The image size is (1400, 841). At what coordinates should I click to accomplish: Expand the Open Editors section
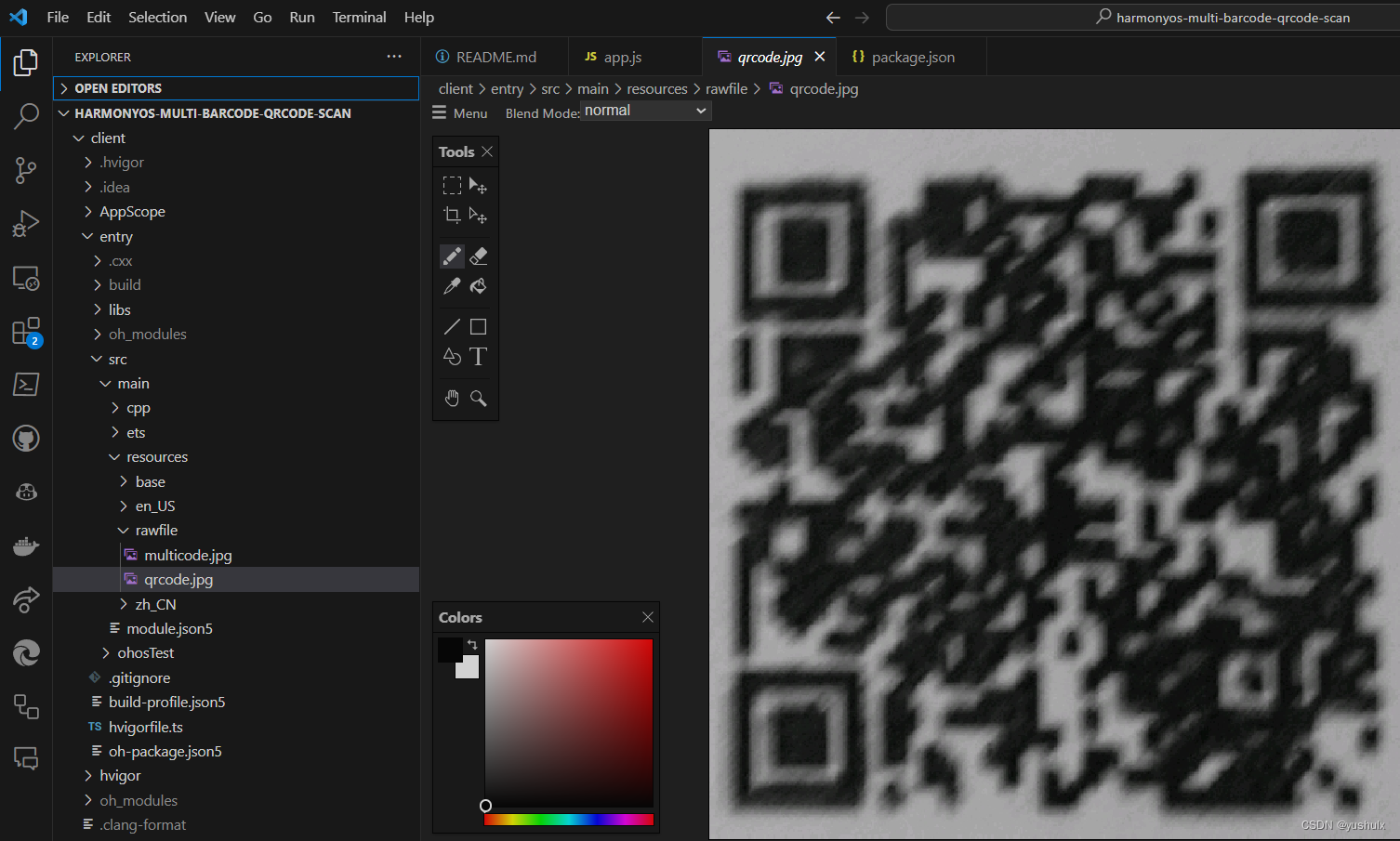pyautogui.click(x=236, y=88)
